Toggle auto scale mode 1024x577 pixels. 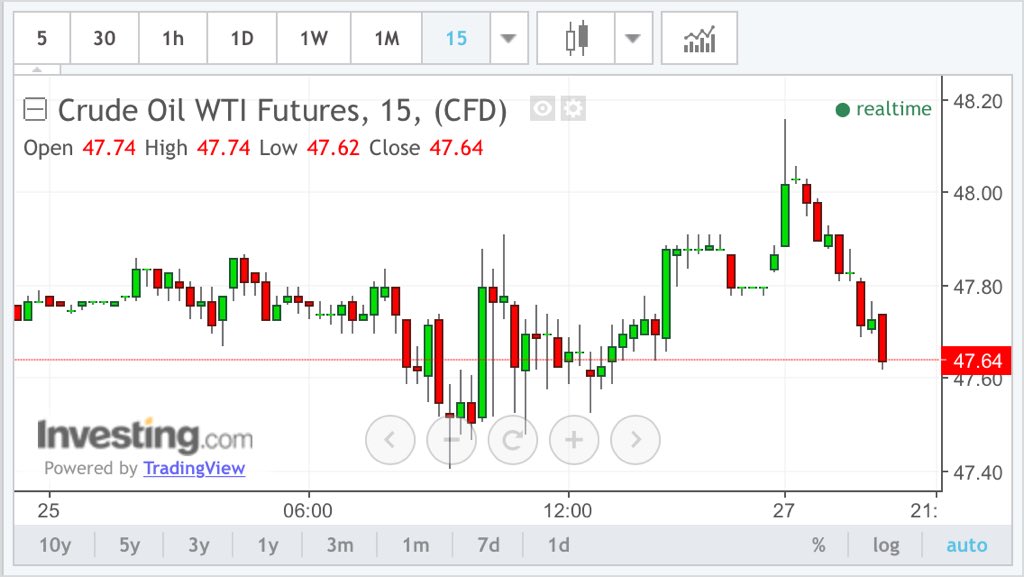[x=967, y=544]
